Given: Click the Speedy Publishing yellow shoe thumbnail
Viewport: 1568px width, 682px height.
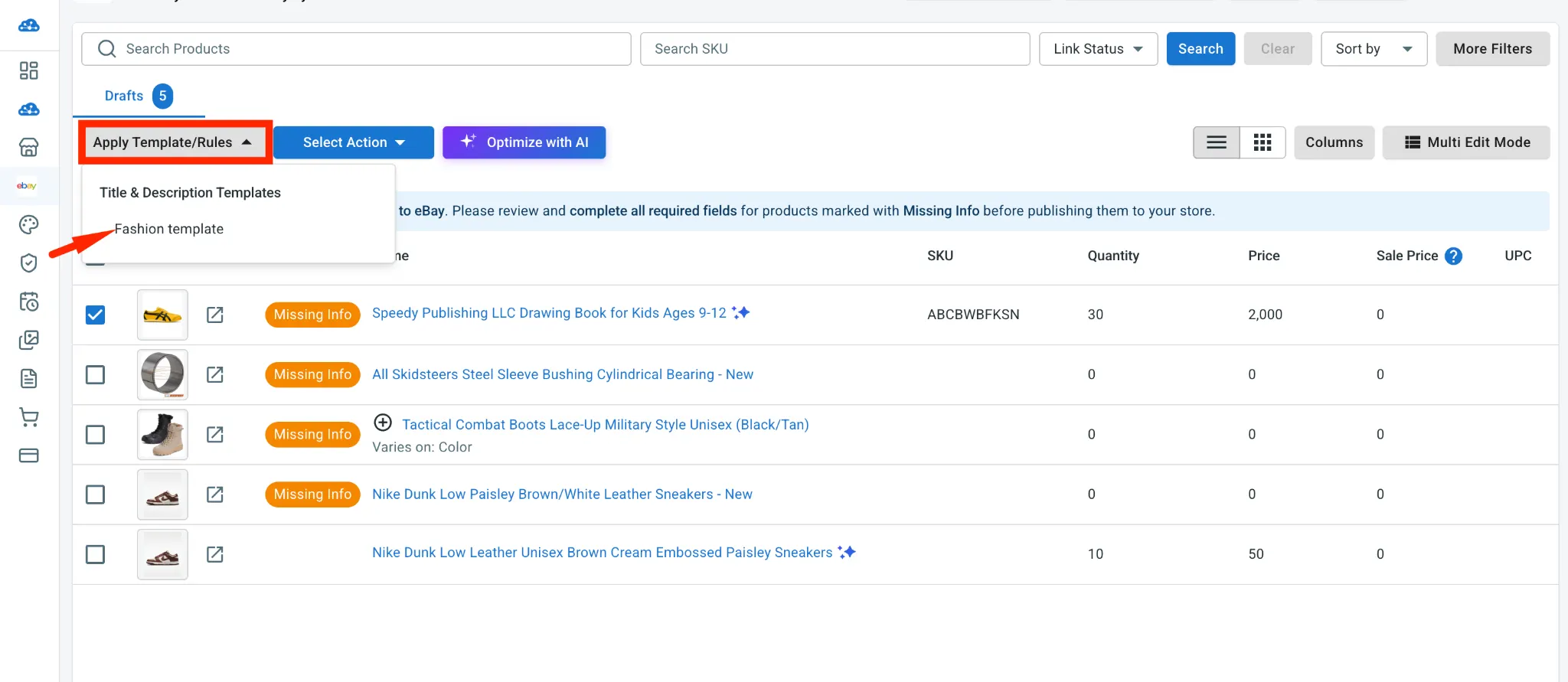Looking at the screenshot, I should pos(162,315).
